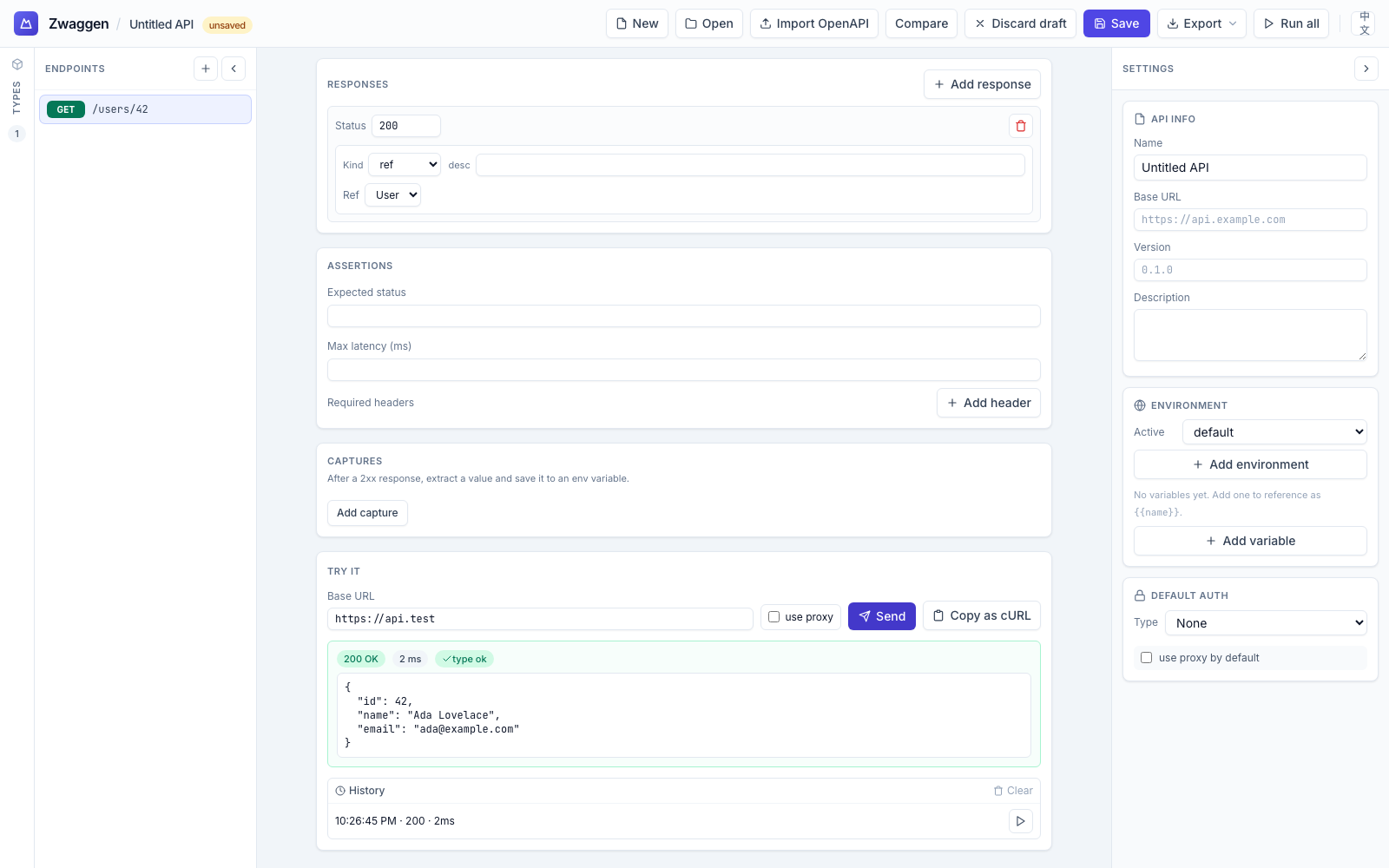Screen dimensions: 1389x868
Task: Open the Export menu
Action: point(1201,23)
